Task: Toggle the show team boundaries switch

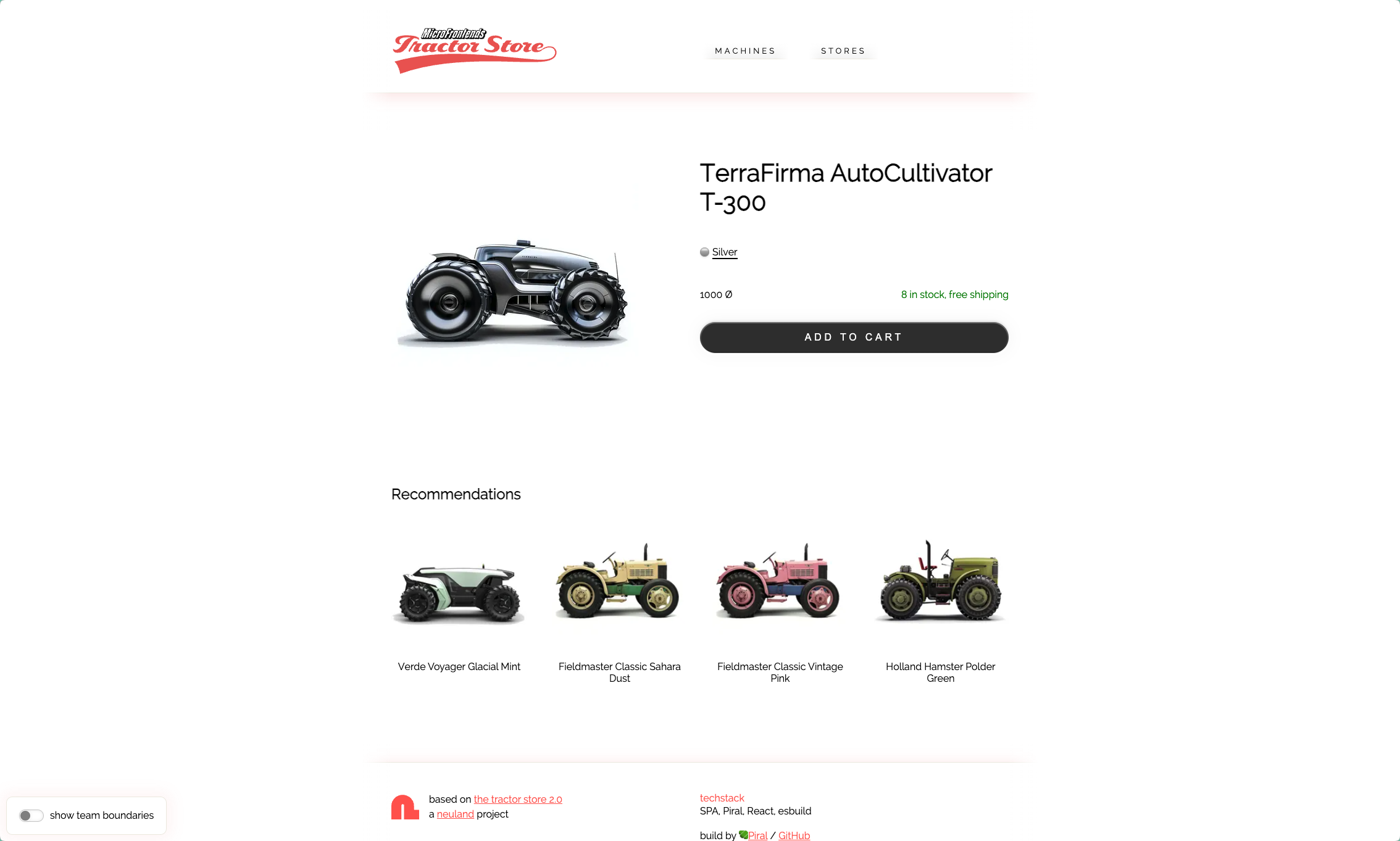Action: pos(29,815)
